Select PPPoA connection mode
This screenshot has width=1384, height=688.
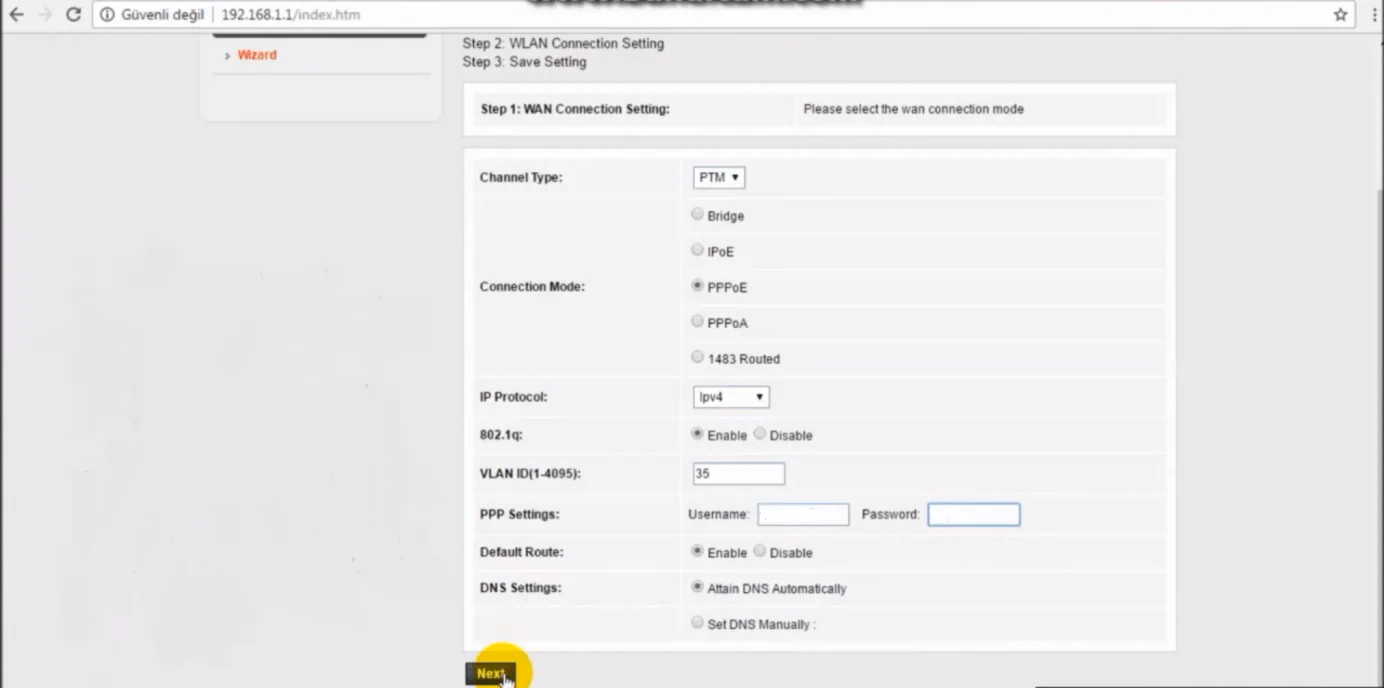(x=697, y=322)
